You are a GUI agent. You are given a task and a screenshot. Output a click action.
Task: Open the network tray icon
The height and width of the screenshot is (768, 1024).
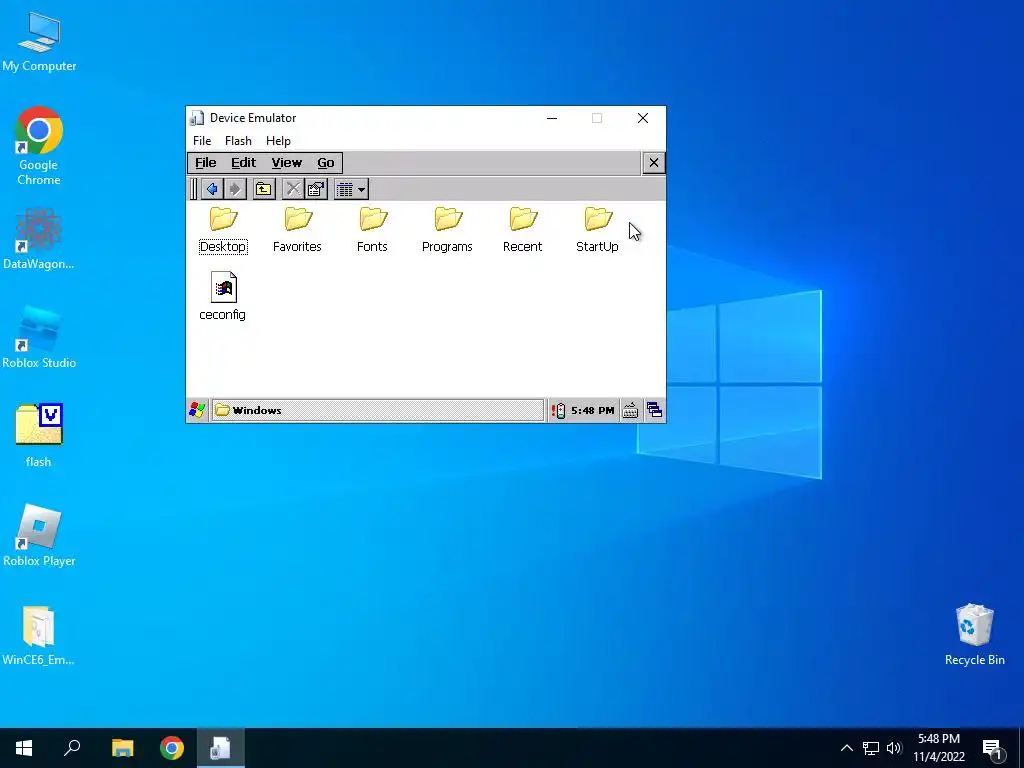click(x=871, y=748)
